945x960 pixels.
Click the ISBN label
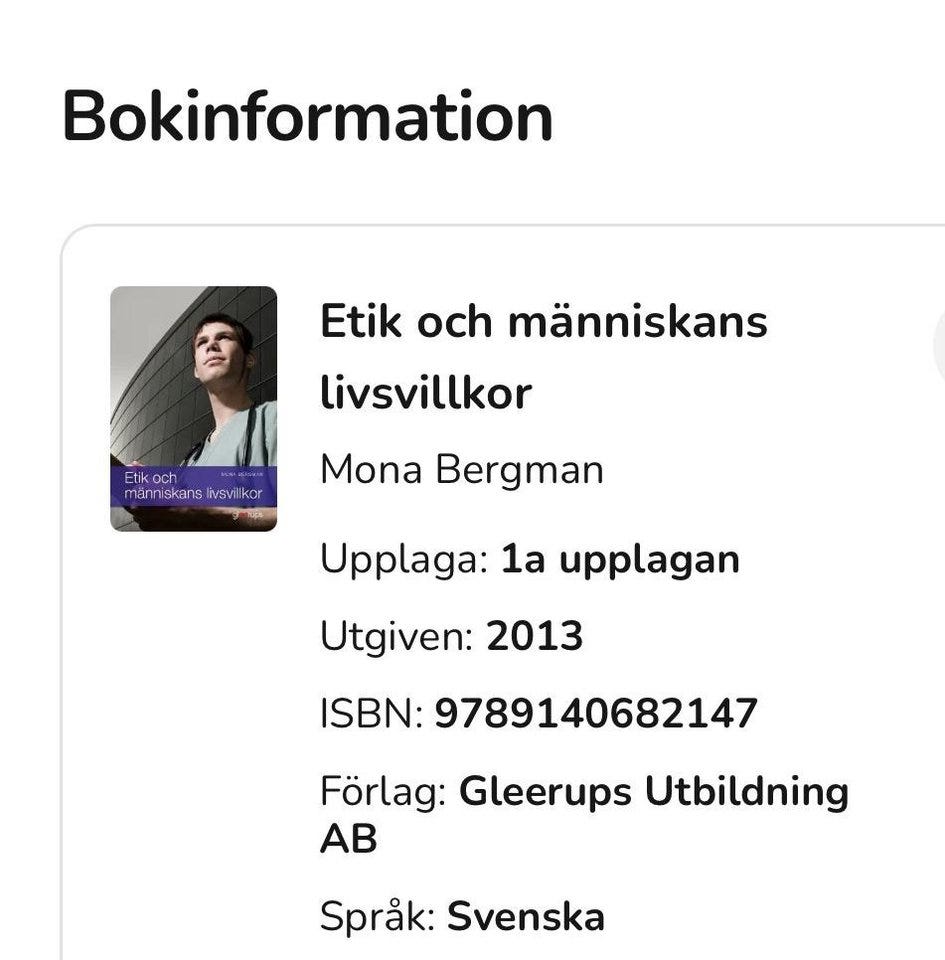pyautogui.click(x=371, y=714)
